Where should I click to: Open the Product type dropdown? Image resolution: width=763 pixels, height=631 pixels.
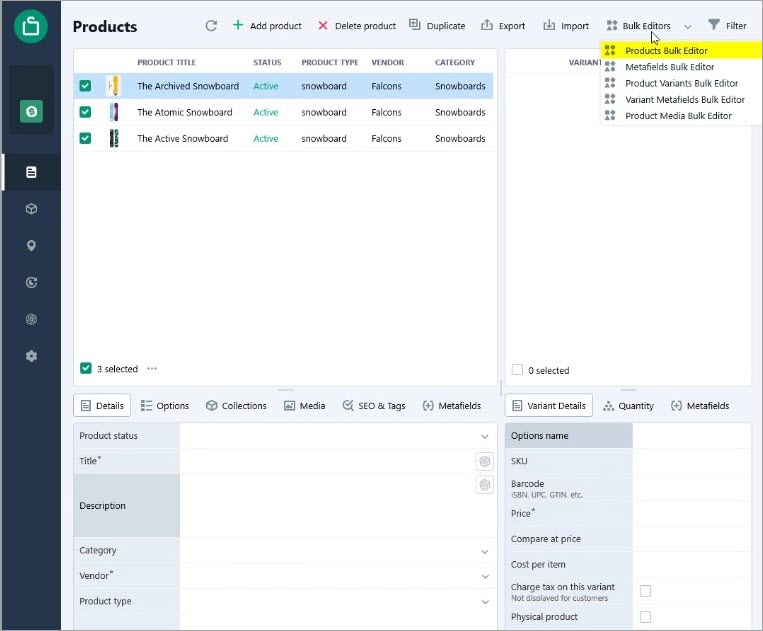coord(485,602)
